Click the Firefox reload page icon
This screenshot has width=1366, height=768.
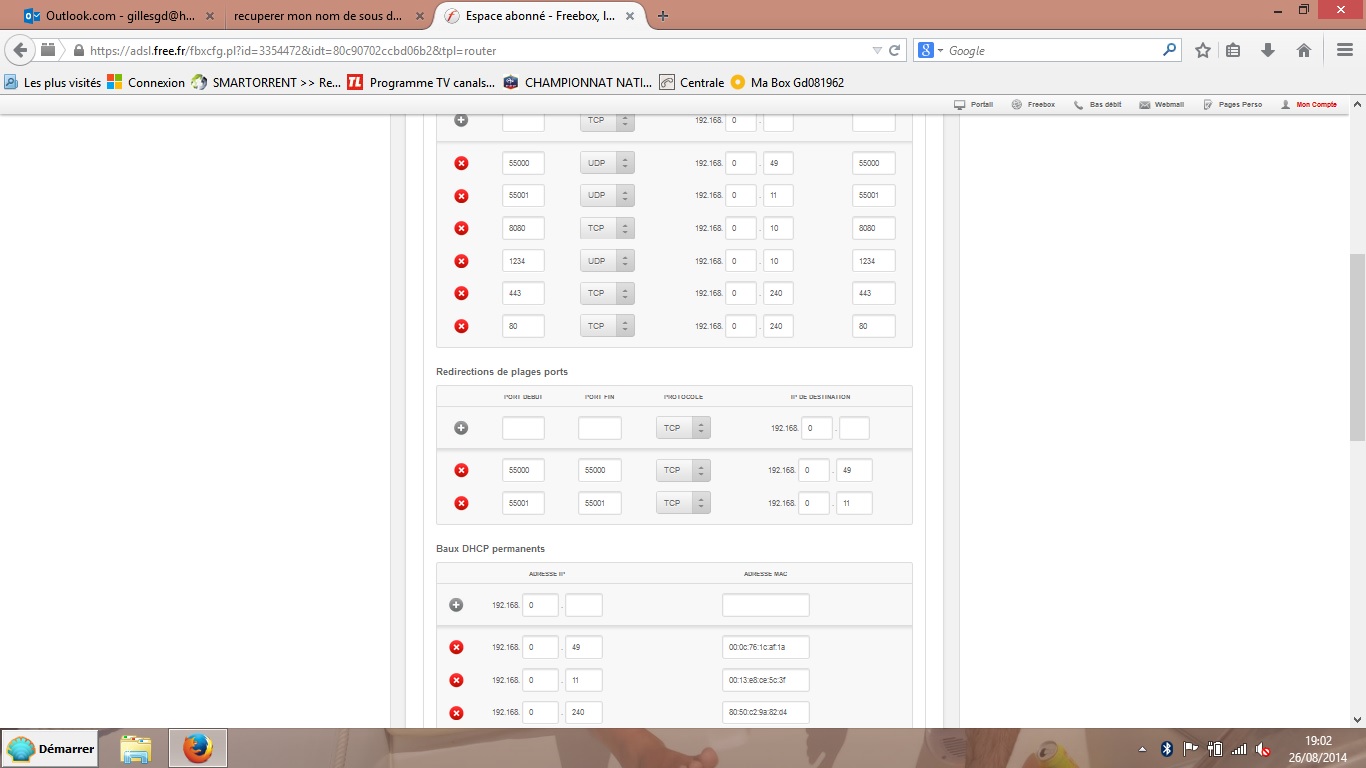(x=895, y=50)
